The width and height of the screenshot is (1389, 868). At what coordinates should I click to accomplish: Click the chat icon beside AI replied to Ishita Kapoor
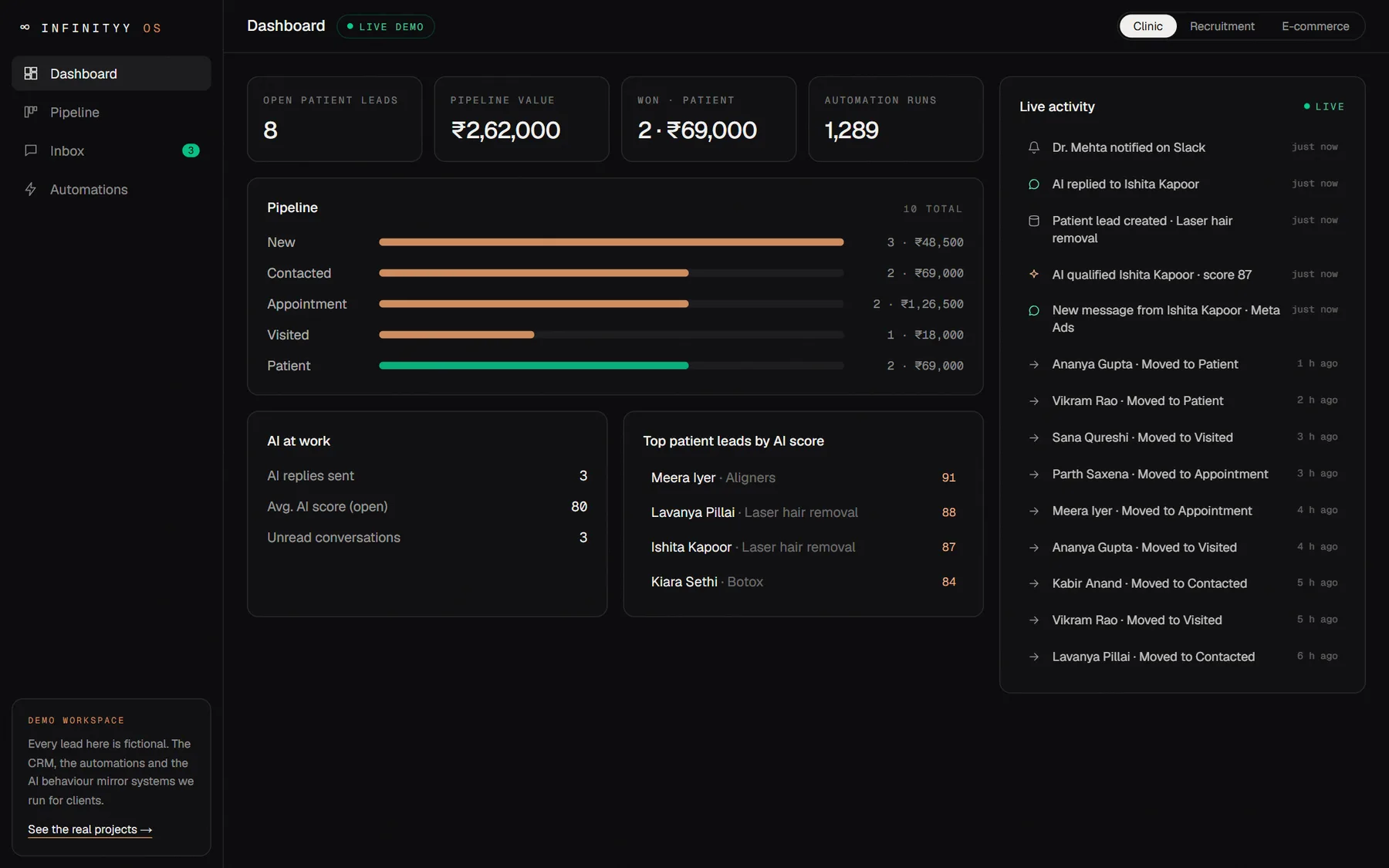(1034, 184)
